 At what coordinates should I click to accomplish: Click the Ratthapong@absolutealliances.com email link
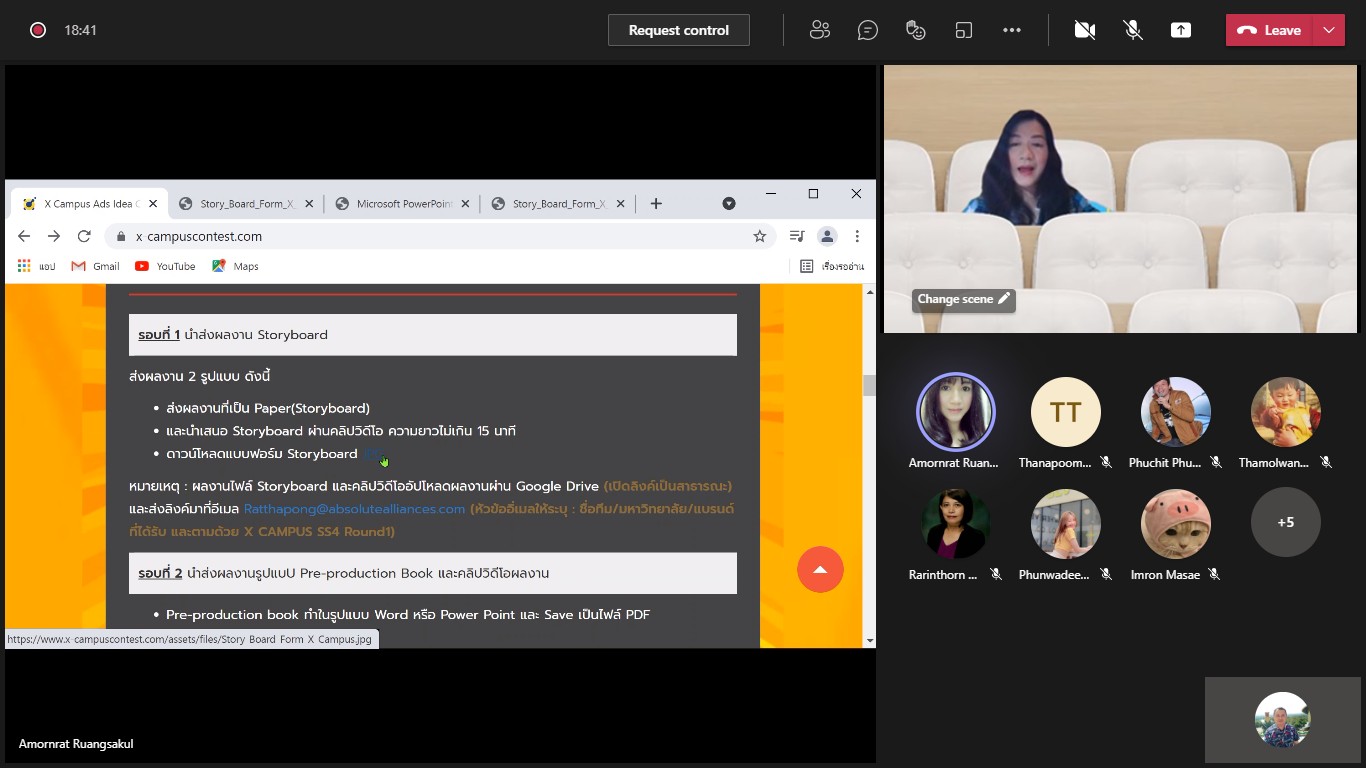click(x=354, y=509)
